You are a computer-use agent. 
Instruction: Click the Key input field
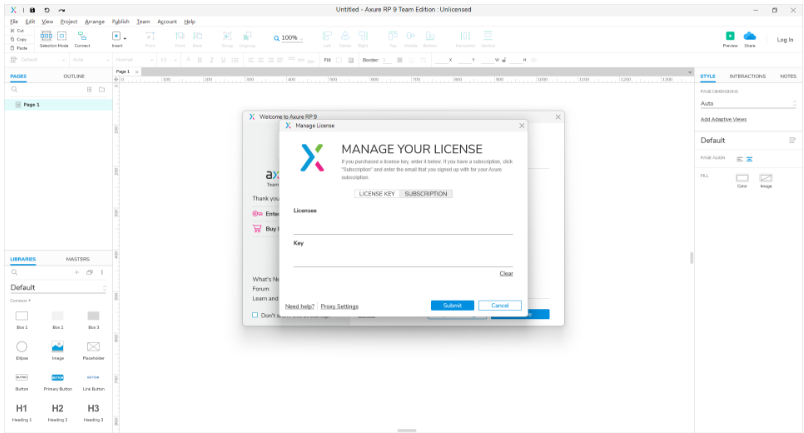[403, 258]
